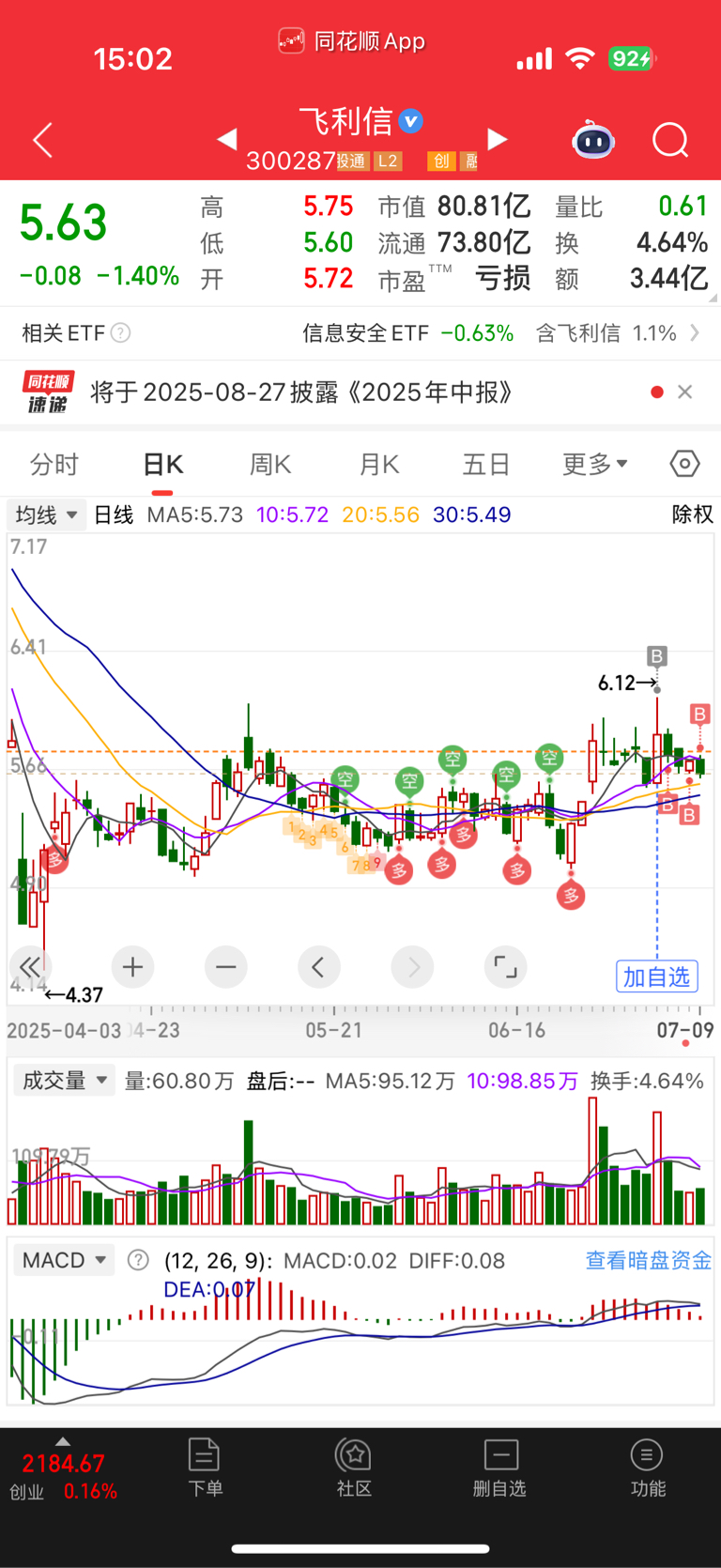Open the 同花顺速递 logo
The height and width of the screenshot is (1568, 721).
pyautogui.click(x=49, y=392)
